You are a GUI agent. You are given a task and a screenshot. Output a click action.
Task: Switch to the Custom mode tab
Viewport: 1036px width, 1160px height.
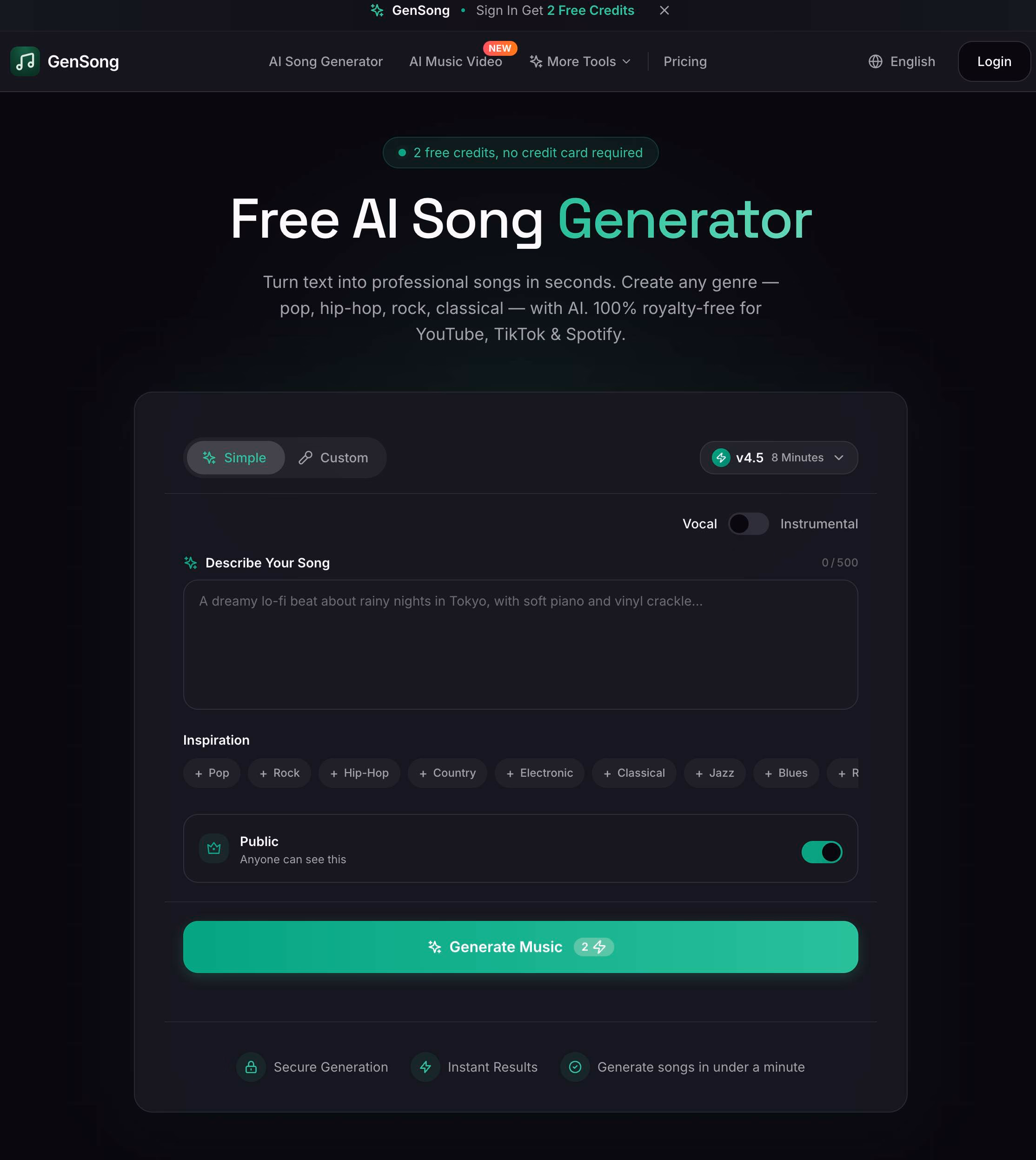pos(334,458)
